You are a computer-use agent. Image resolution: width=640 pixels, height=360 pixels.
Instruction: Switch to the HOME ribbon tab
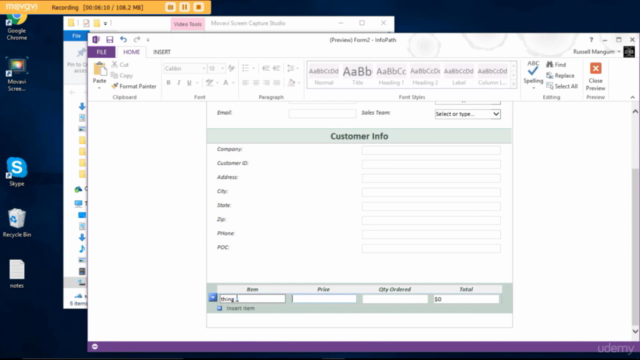[131, 52]
